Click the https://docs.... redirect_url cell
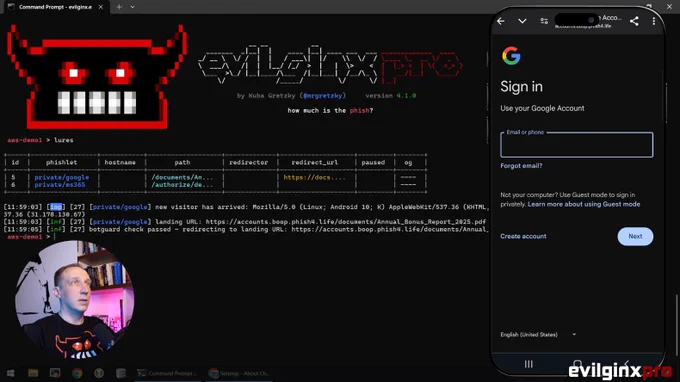Viewport: 680px width, 382px height. click(314, 177)
